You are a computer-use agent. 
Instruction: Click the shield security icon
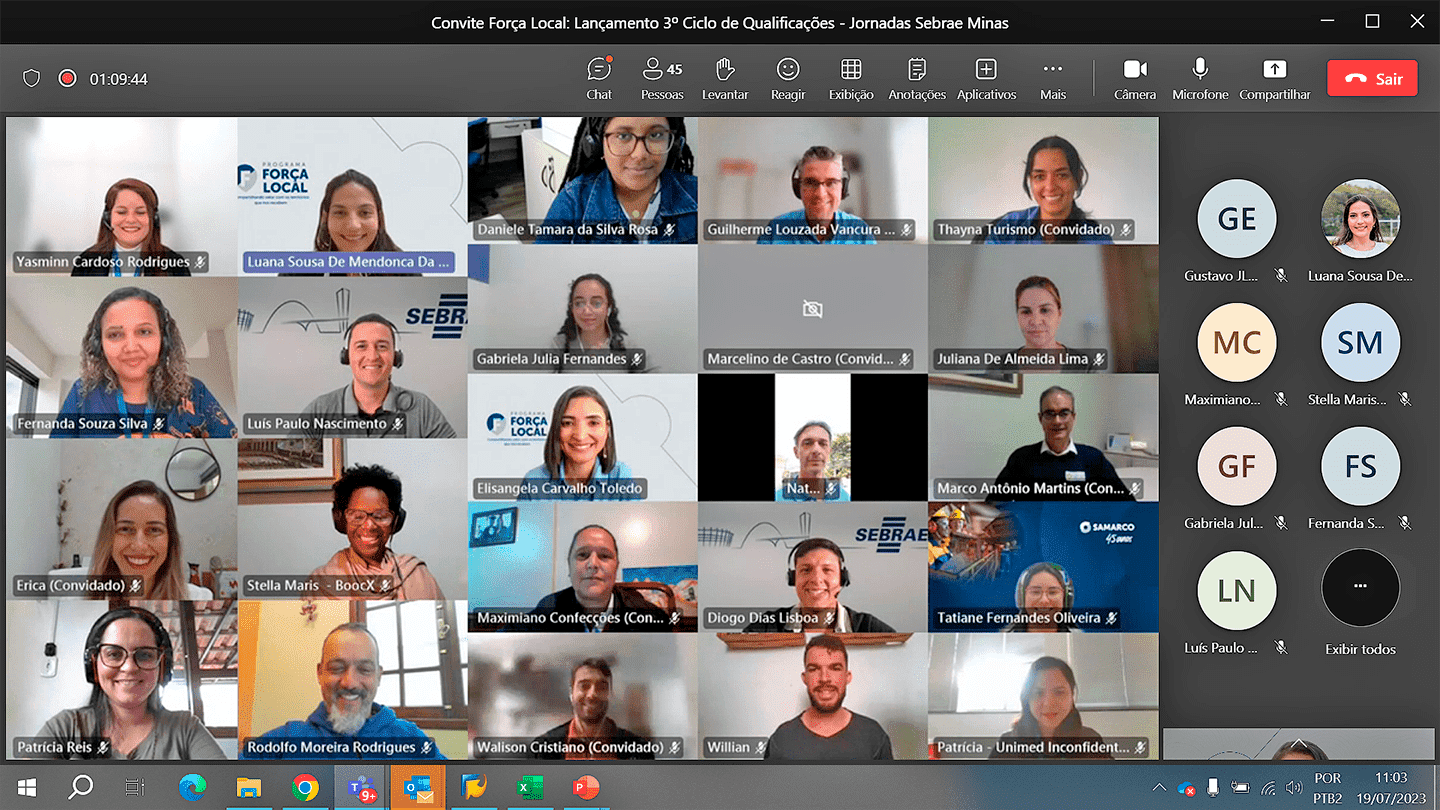32,78
